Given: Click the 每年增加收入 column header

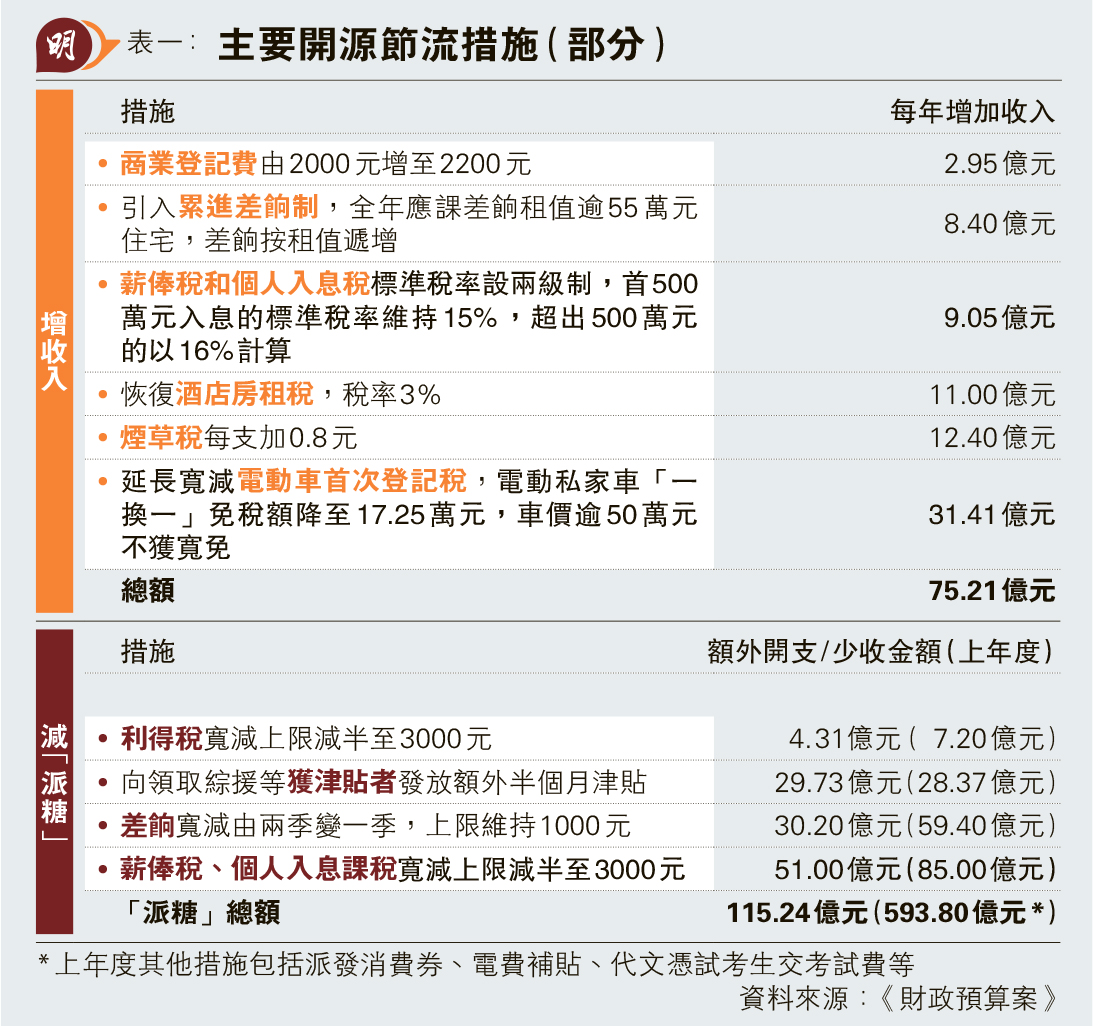Looking at the screenshot, I should (x=972, y=112).
